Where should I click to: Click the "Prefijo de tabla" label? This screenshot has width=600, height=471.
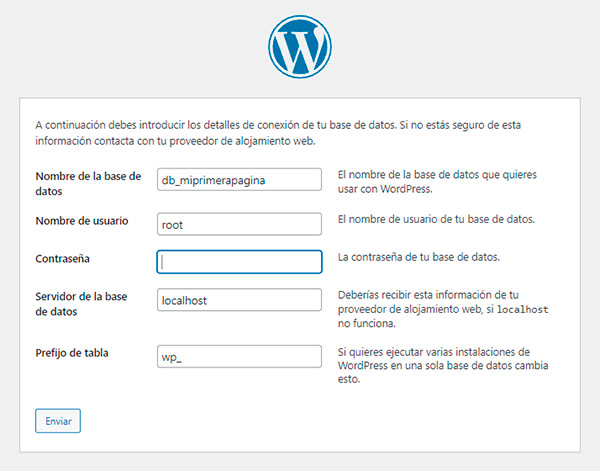pos(74,353)
